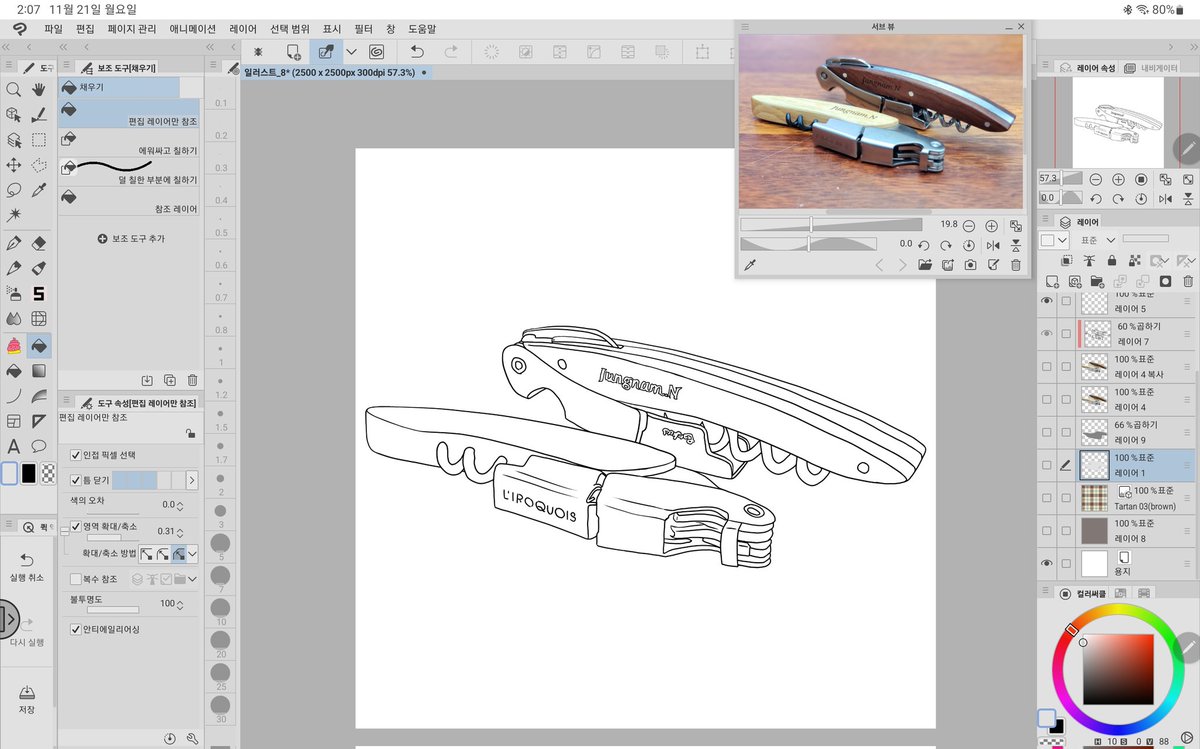Select the Fill bucket tool

39,345
